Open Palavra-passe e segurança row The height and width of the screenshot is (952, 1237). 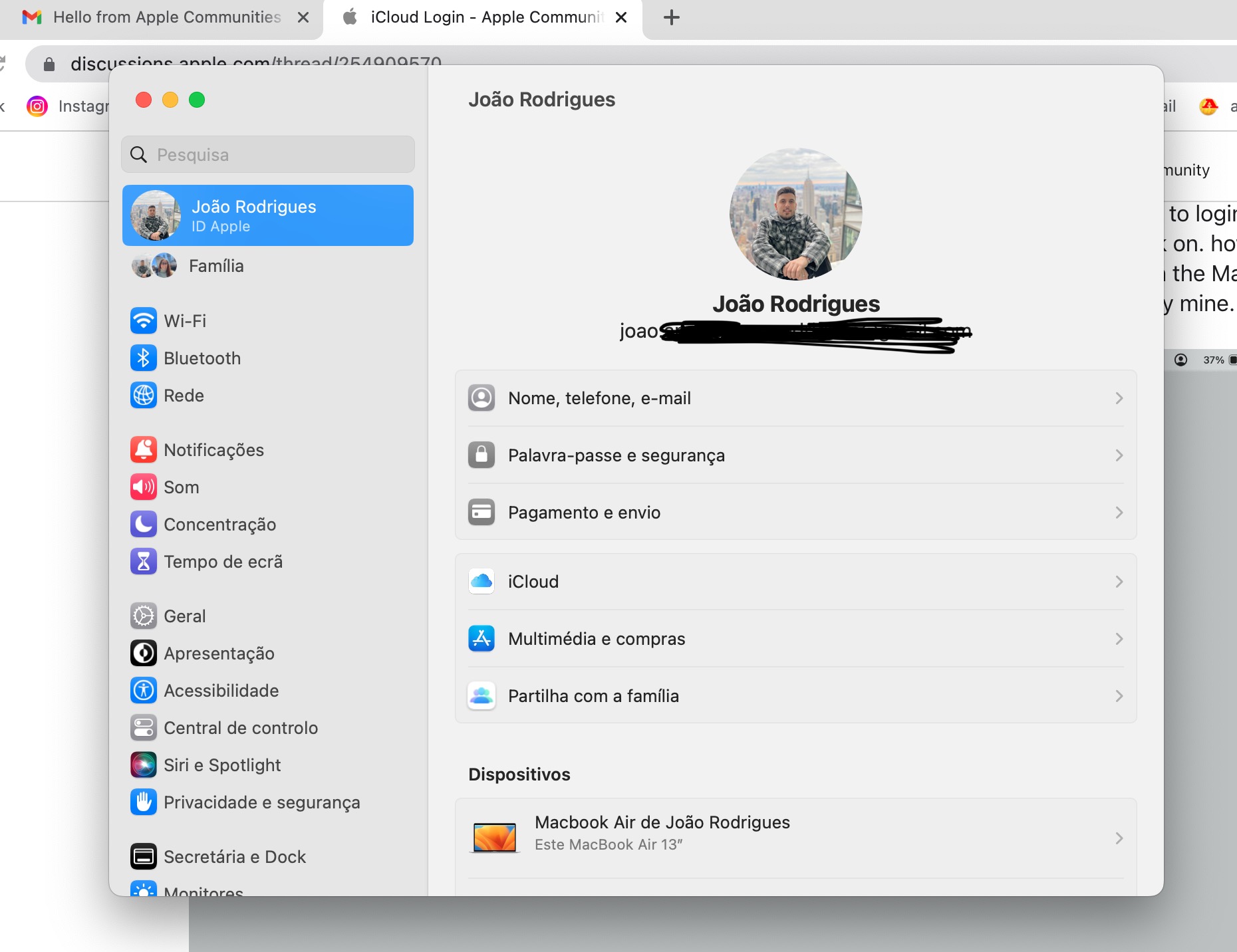pos(796,455)
